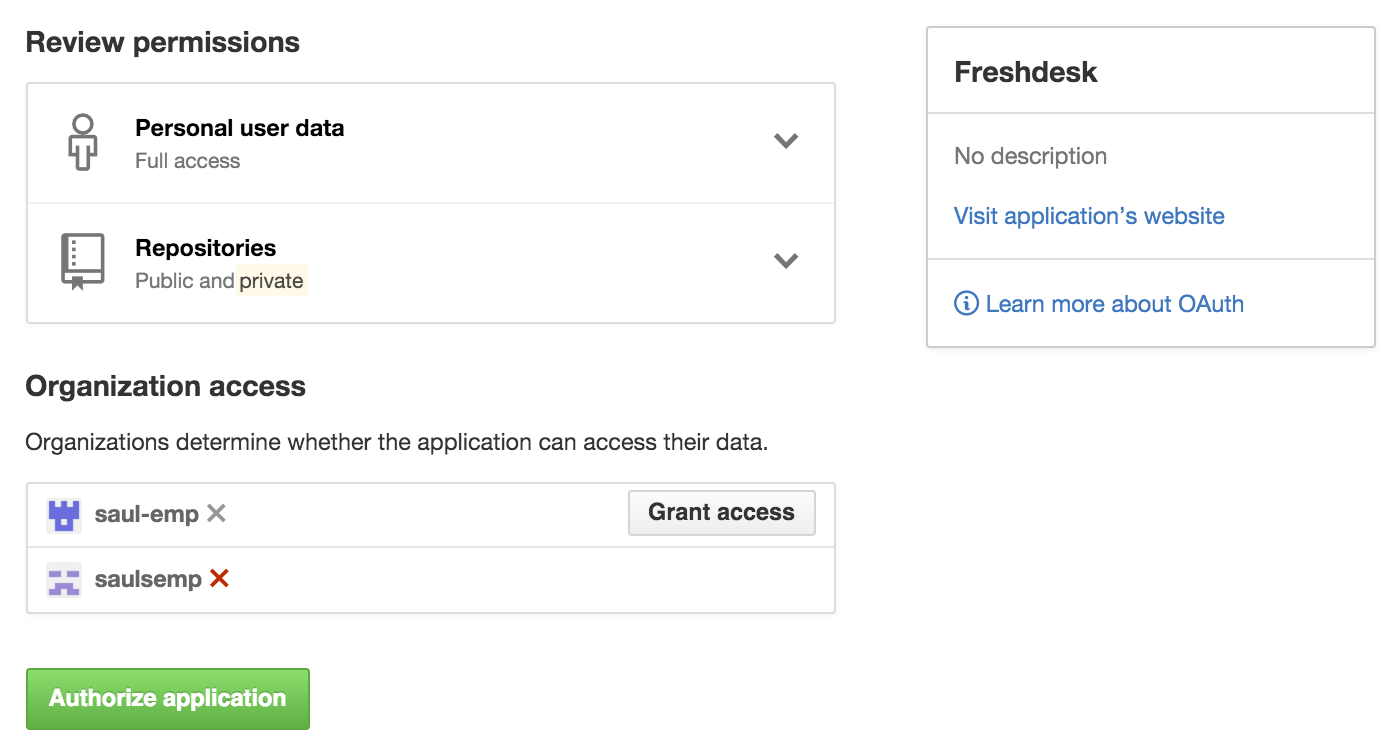Image resolution: width=1398 pixels, height=752 pixels.
Task: Click the person icon beside Personal user data
Action: (x=83, y=142)
